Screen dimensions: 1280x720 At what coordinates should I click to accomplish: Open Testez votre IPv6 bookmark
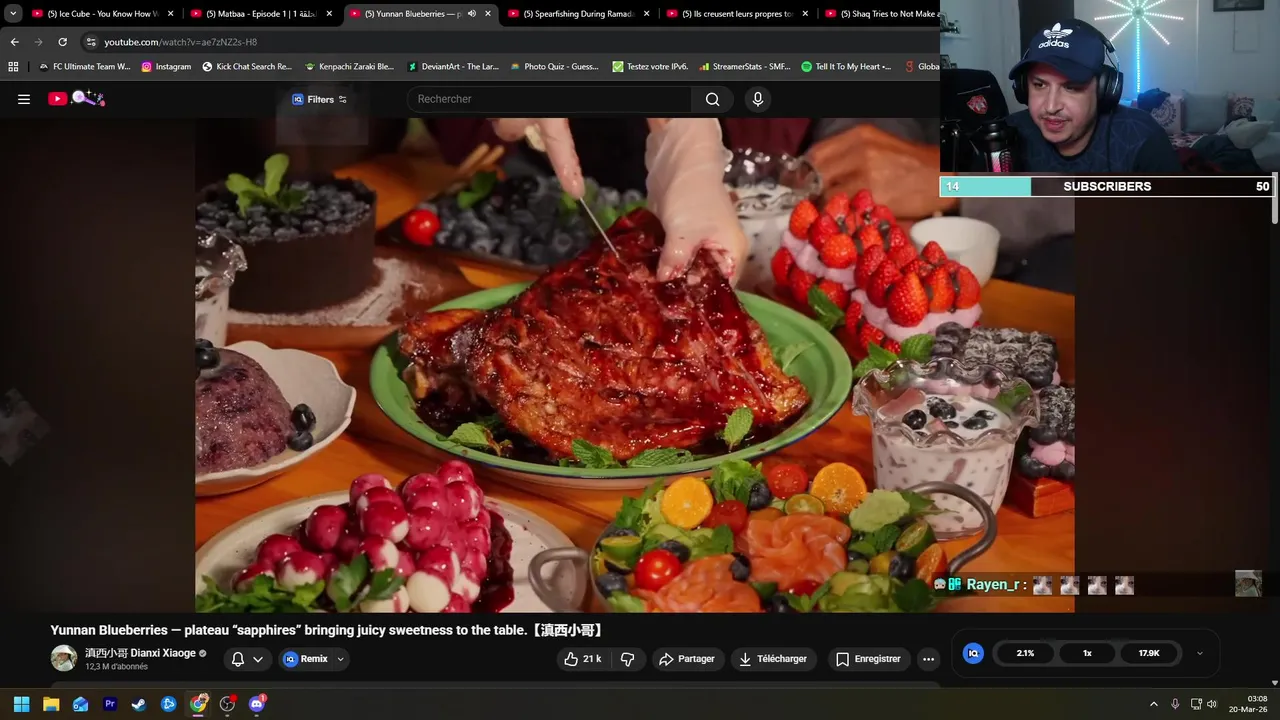[x=650, y=67]
